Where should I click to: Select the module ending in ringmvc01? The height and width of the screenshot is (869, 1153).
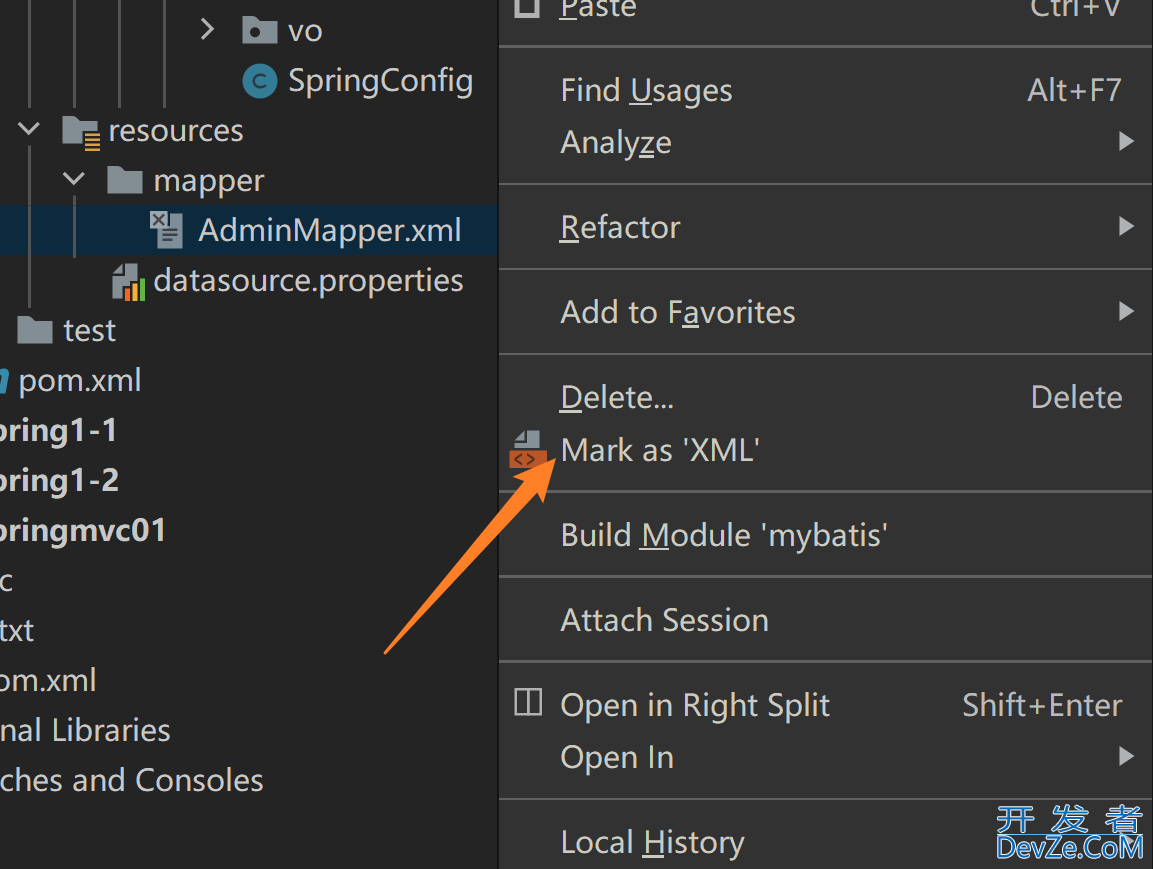coord(82,530)
